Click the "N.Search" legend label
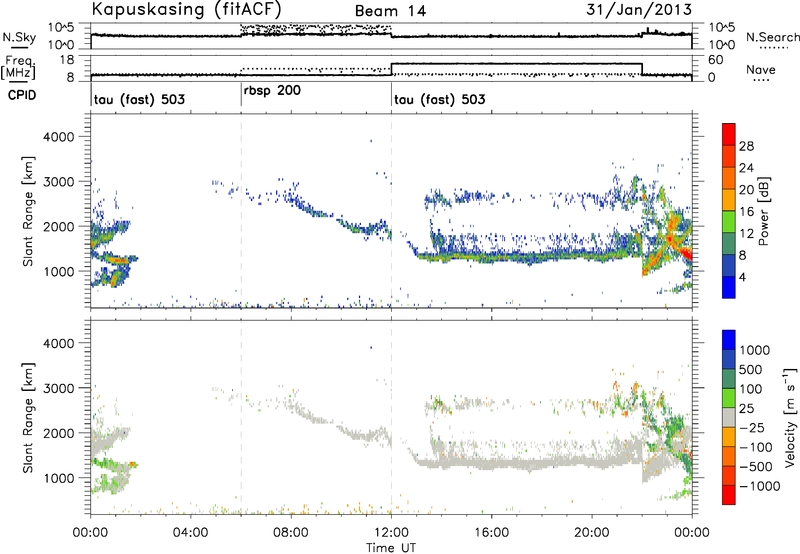The width and height of the screenshot is (800, 554). (772, 37)
